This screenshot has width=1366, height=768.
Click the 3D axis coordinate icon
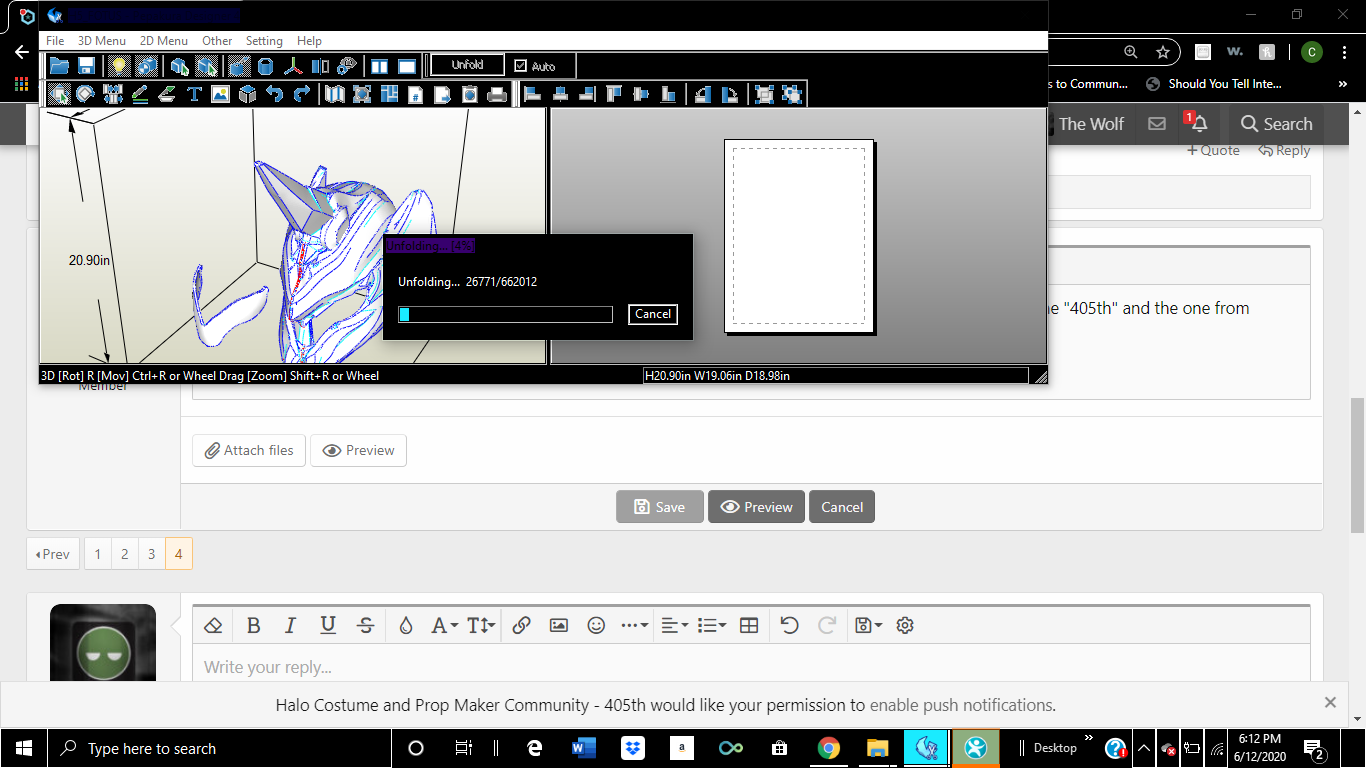pyautogui.click(x=293, y=66)
